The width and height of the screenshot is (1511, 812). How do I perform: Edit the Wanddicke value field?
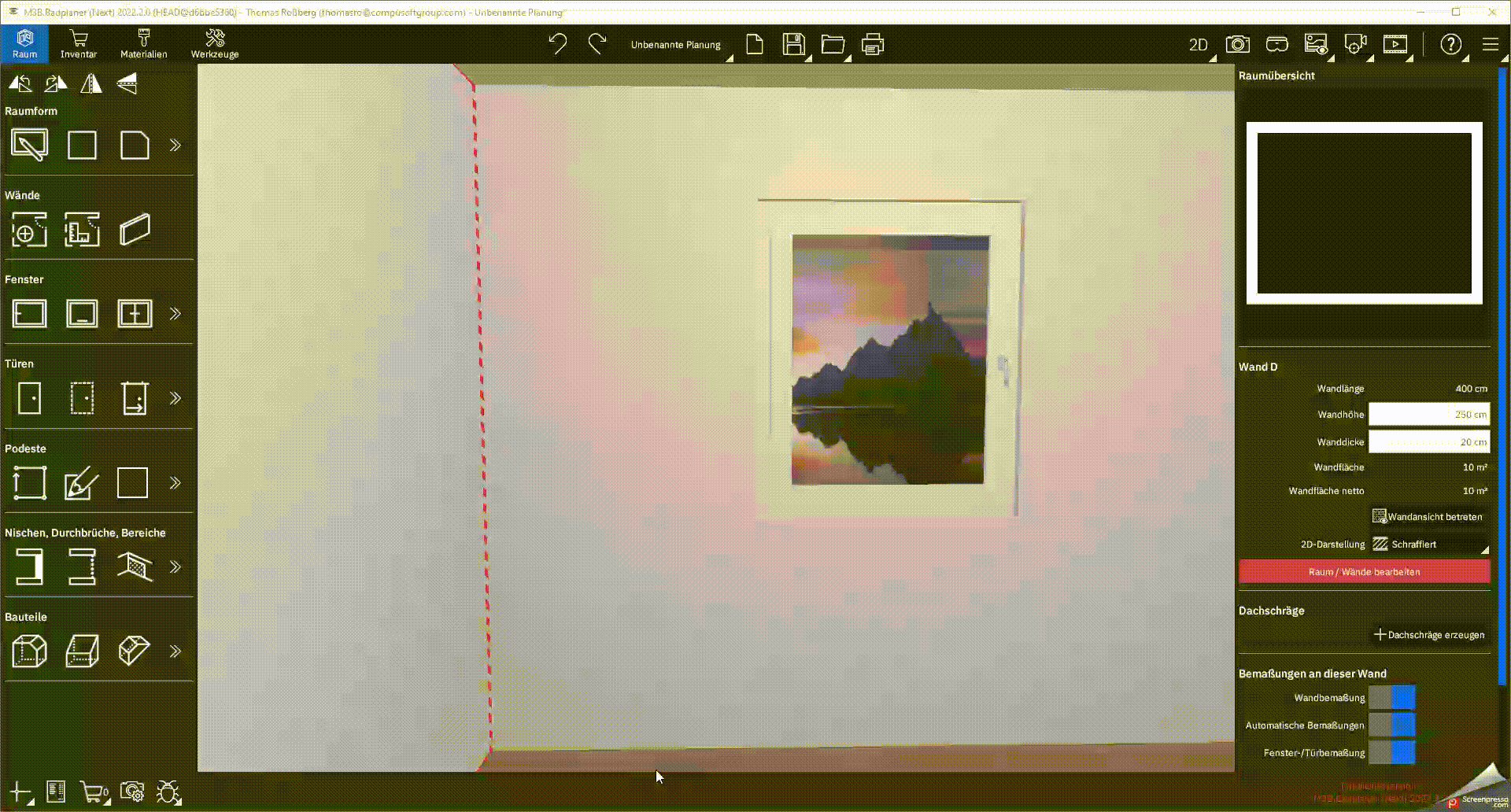(1429, 441)
